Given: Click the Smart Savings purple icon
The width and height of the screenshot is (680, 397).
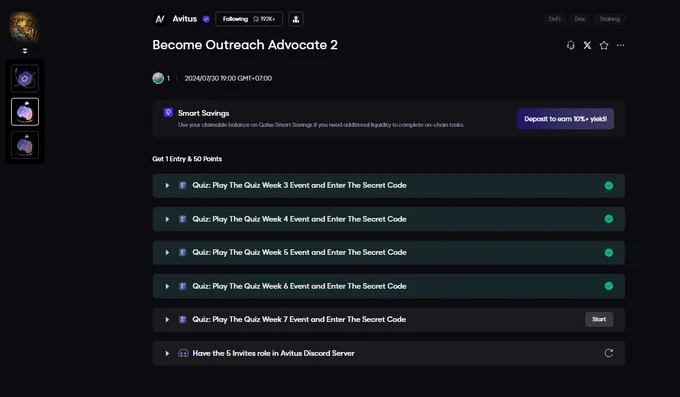Looking at the screenshot, I should (168, 112).
